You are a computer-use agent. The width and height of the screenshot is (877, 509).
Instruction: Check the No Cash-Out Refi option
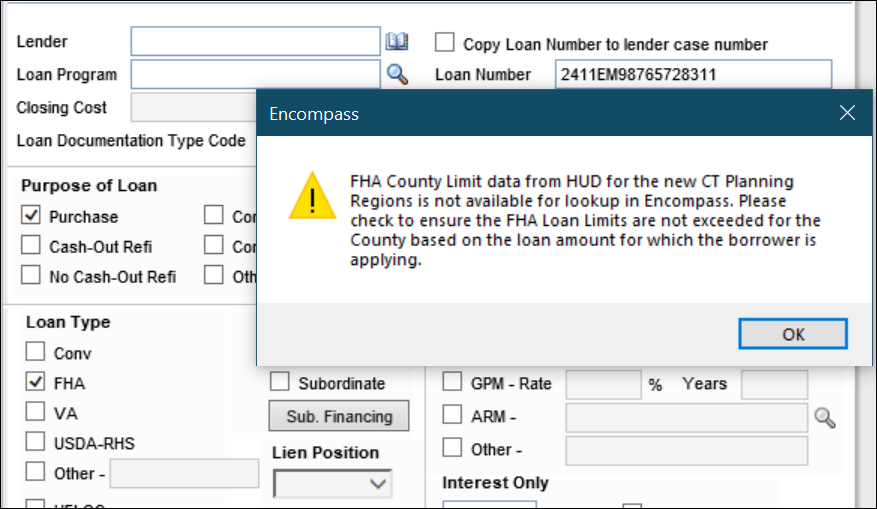point(31,275)
